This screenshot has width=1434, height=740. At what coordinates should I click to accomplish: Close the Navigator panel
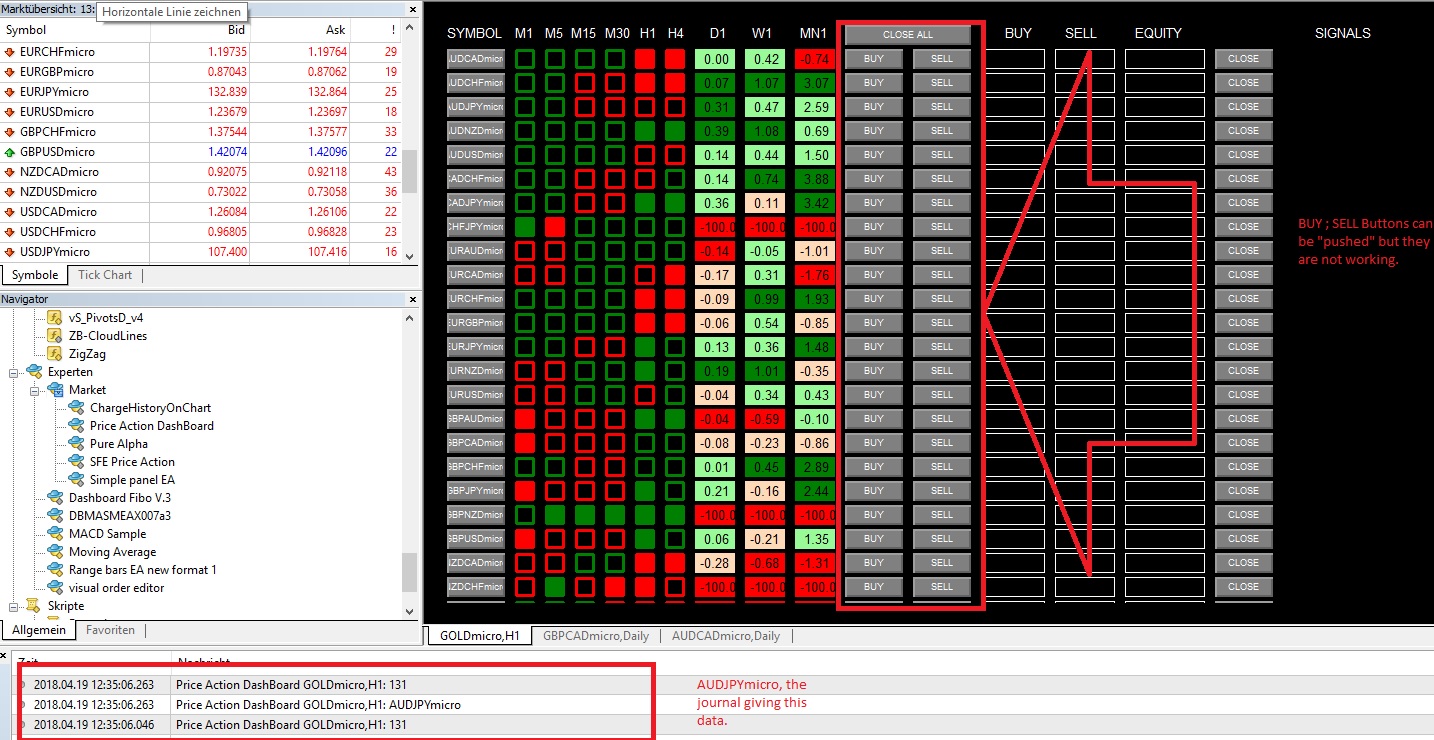pyautogui.click(x=411, y=299)
